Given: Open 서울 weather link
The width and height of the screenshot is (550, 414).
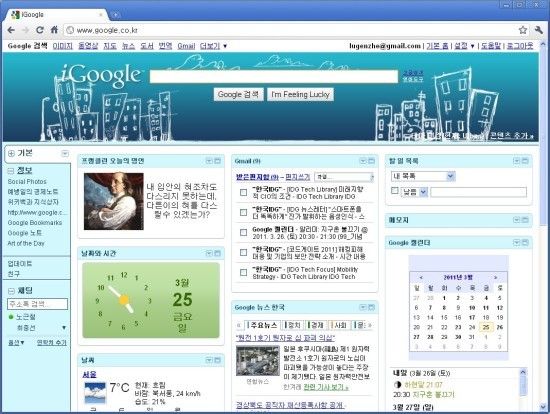Looking at the screenshot, I should pos(89,375).
